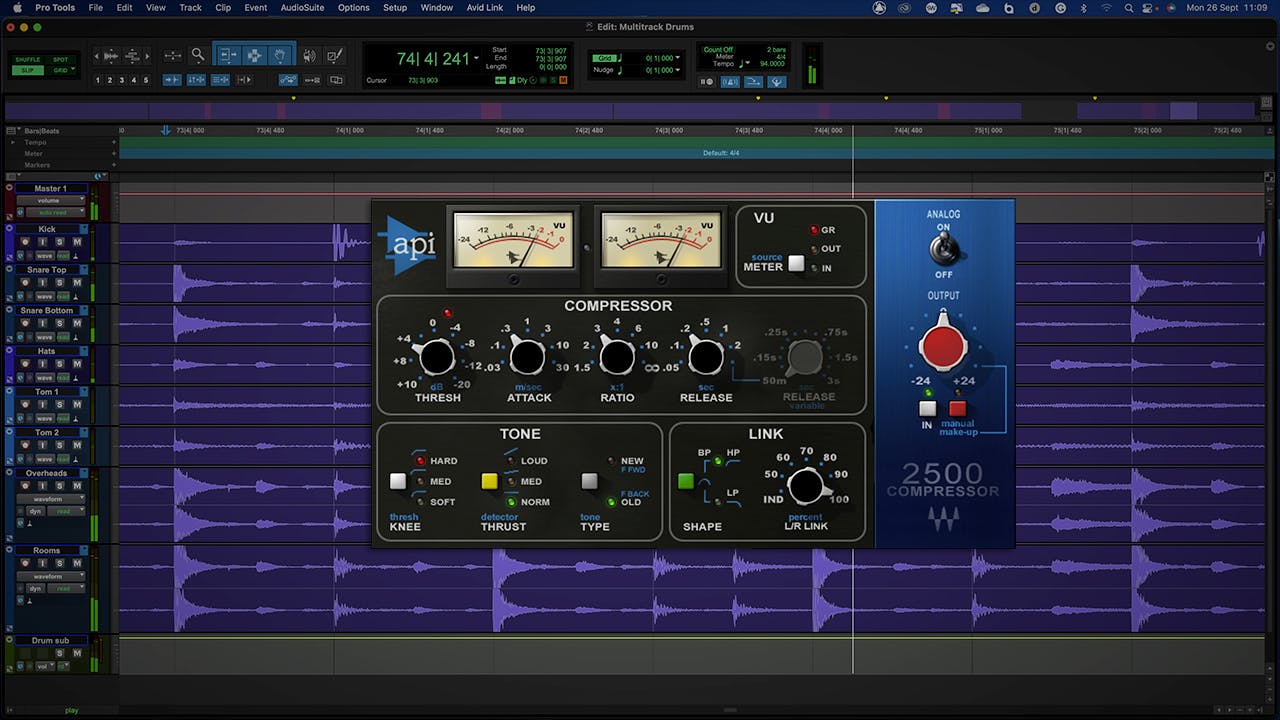This screenshot has height=720, width=1280.
Task: Solo the Snare Top track
Action: click(x=60, y=282)
